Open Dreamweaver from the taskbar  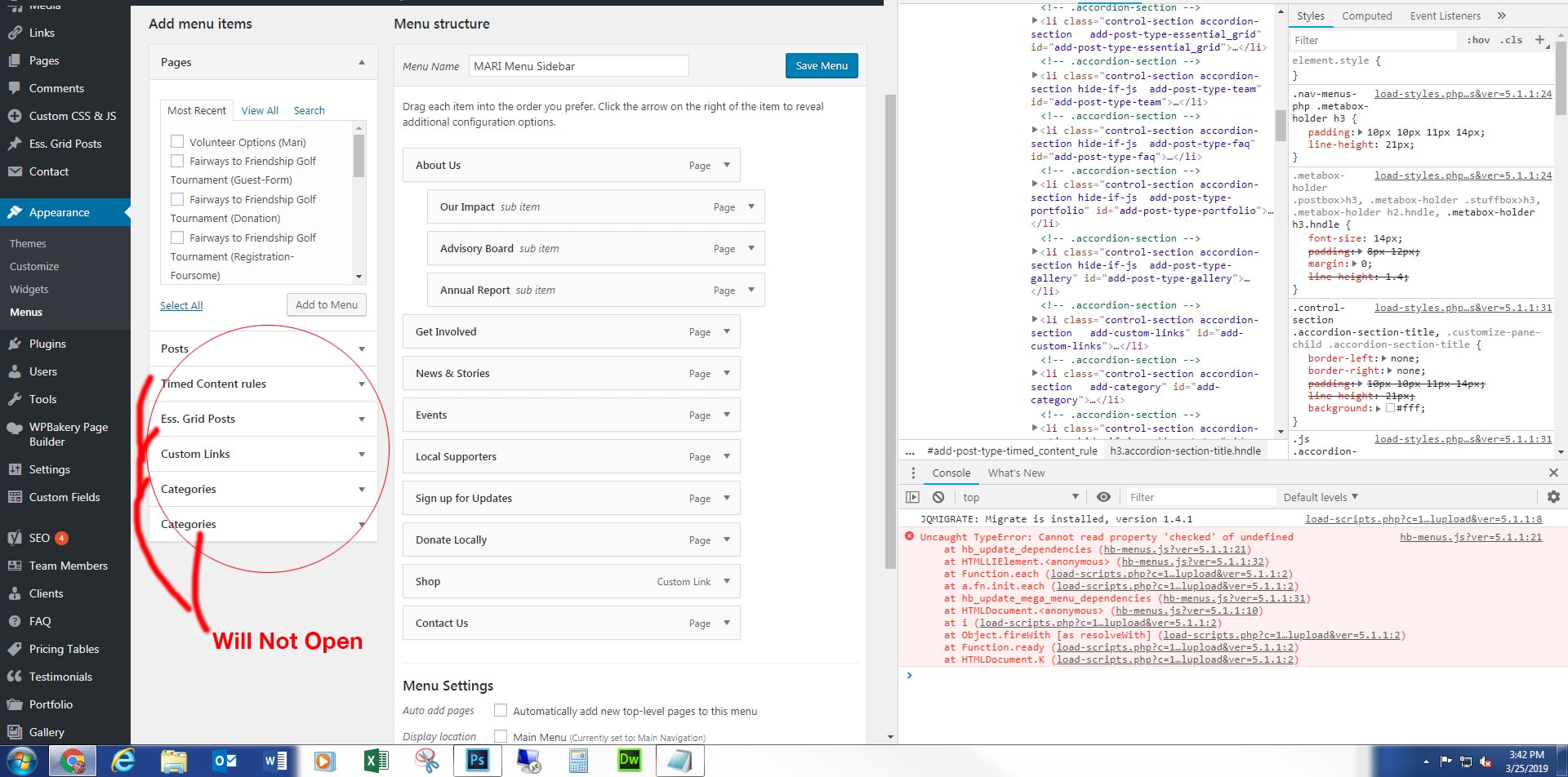[629, 761]
